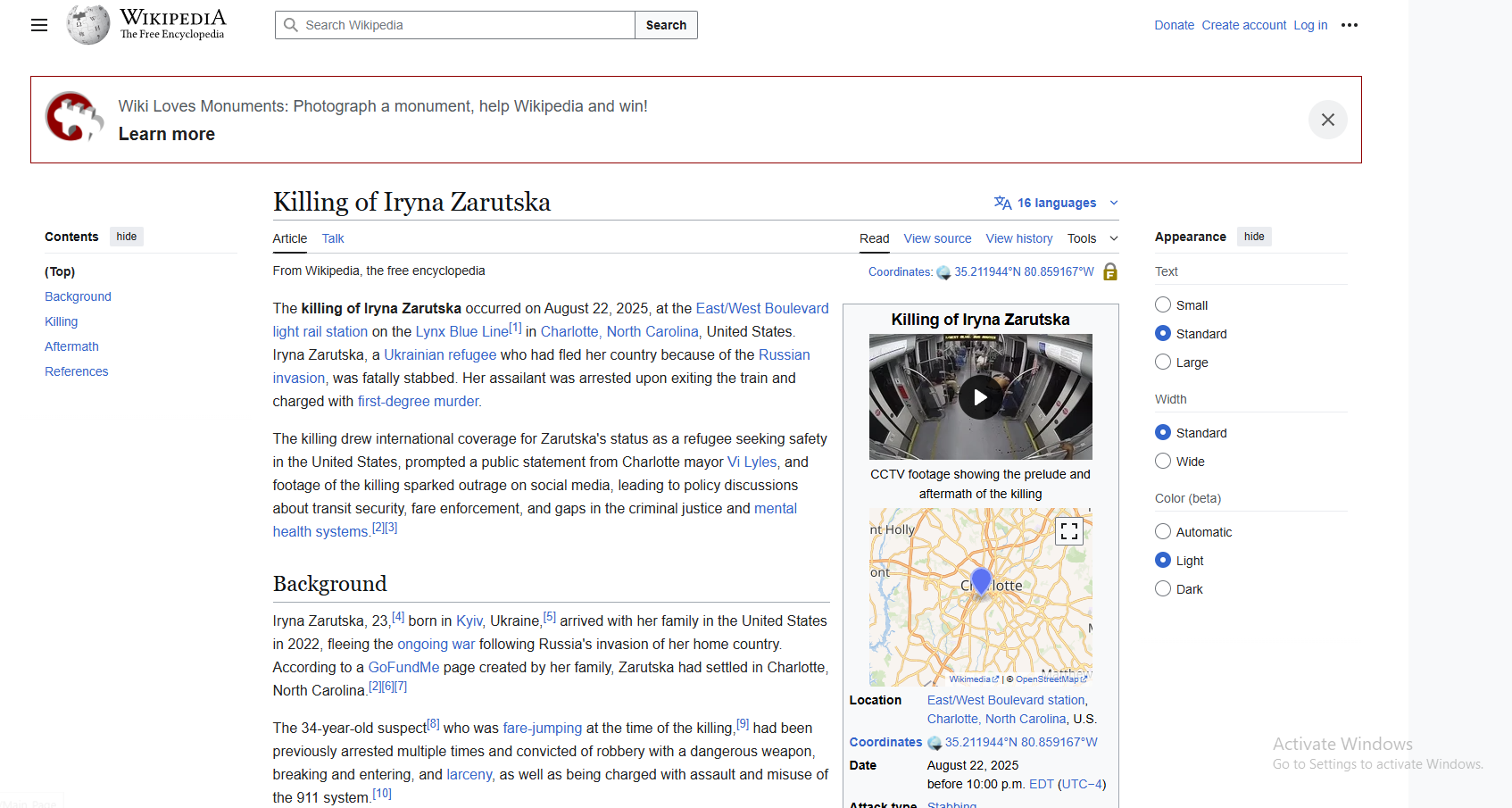Click Create account link
The image size is (1512, 808).
point(1243,25)
